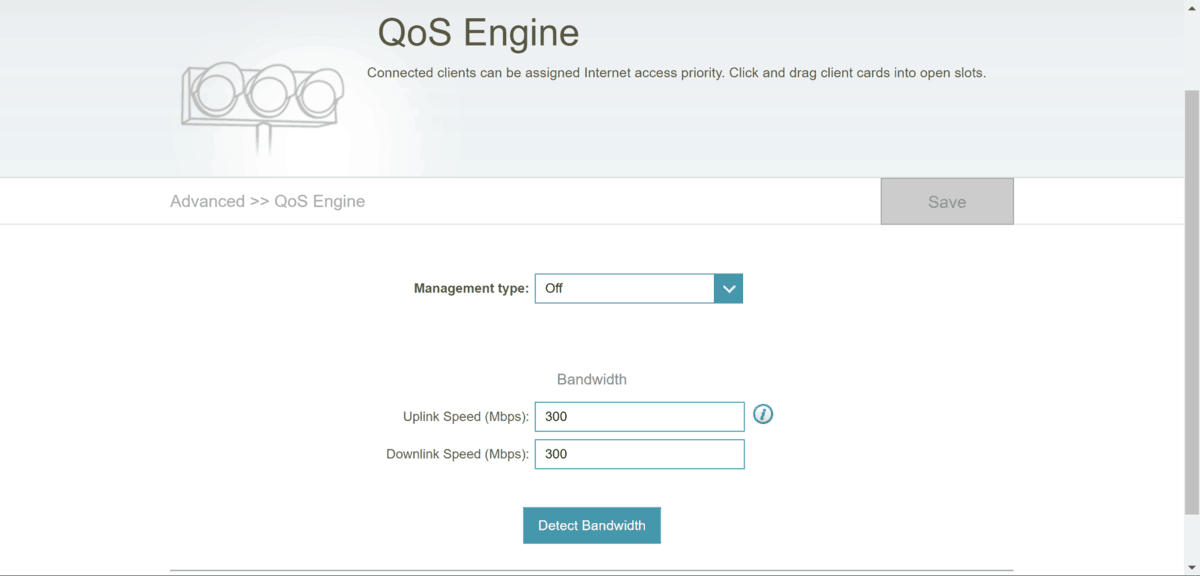The height and width of the screenshot is (576, 1200).
Task: Click the Advanced >> QoS Engine breadcrumb
Action: [267, 201]
